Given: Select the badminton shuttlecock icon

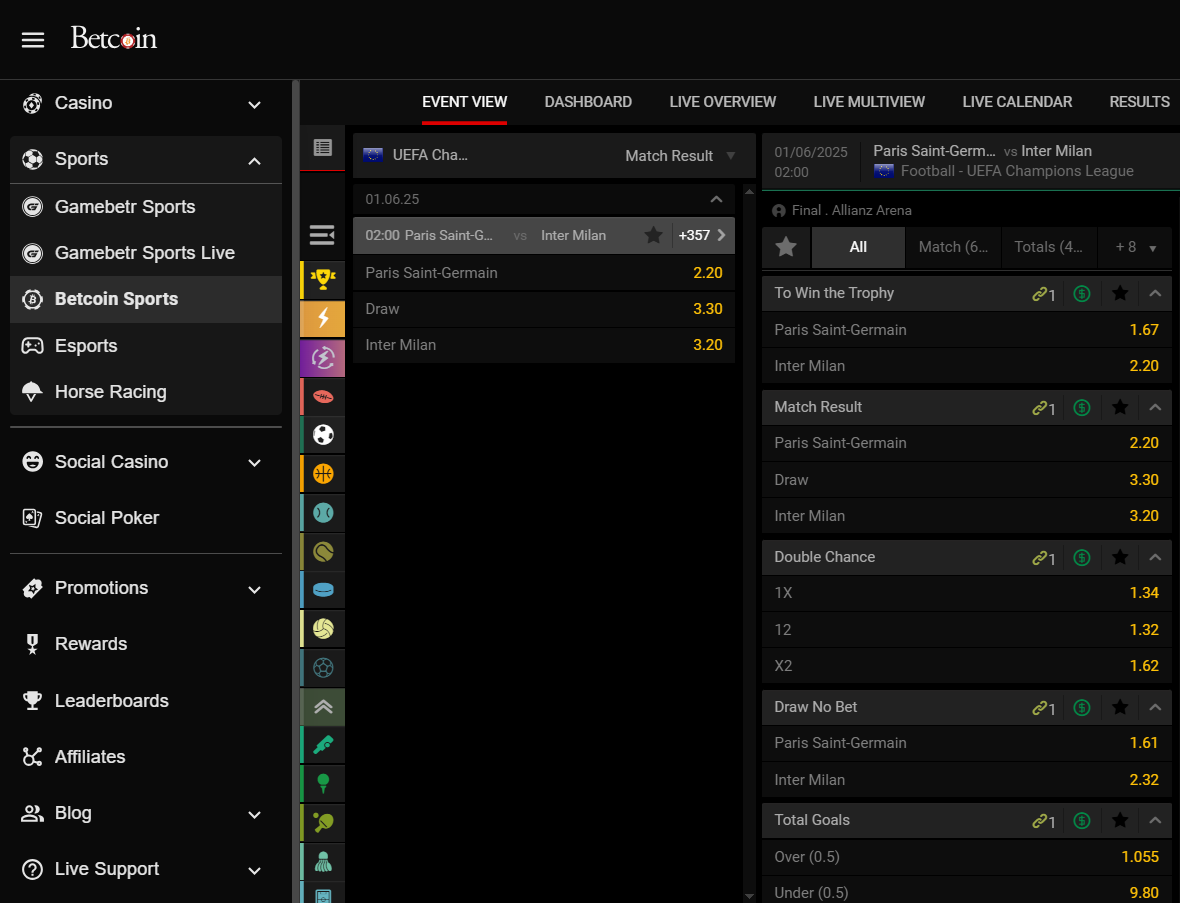Looking at the screenshot, I should (323, 862).
